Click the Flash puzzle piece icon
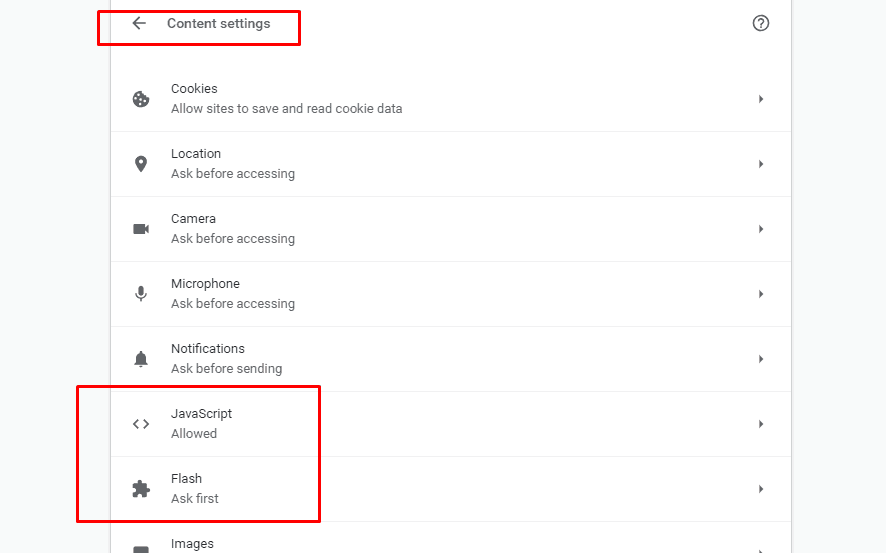The width and height of the screenshot is (886, 553). coord(141,489)
